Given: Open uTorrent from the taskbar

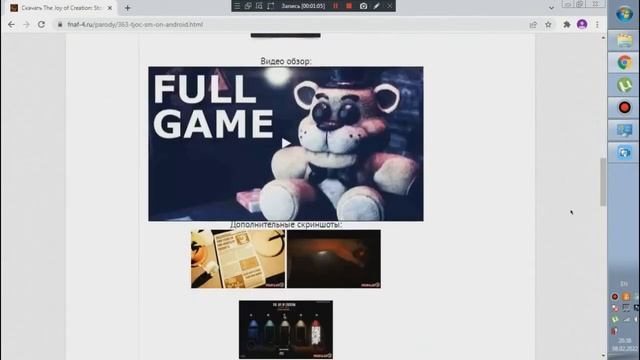Looking at the screenshot, I should [624, 85].
